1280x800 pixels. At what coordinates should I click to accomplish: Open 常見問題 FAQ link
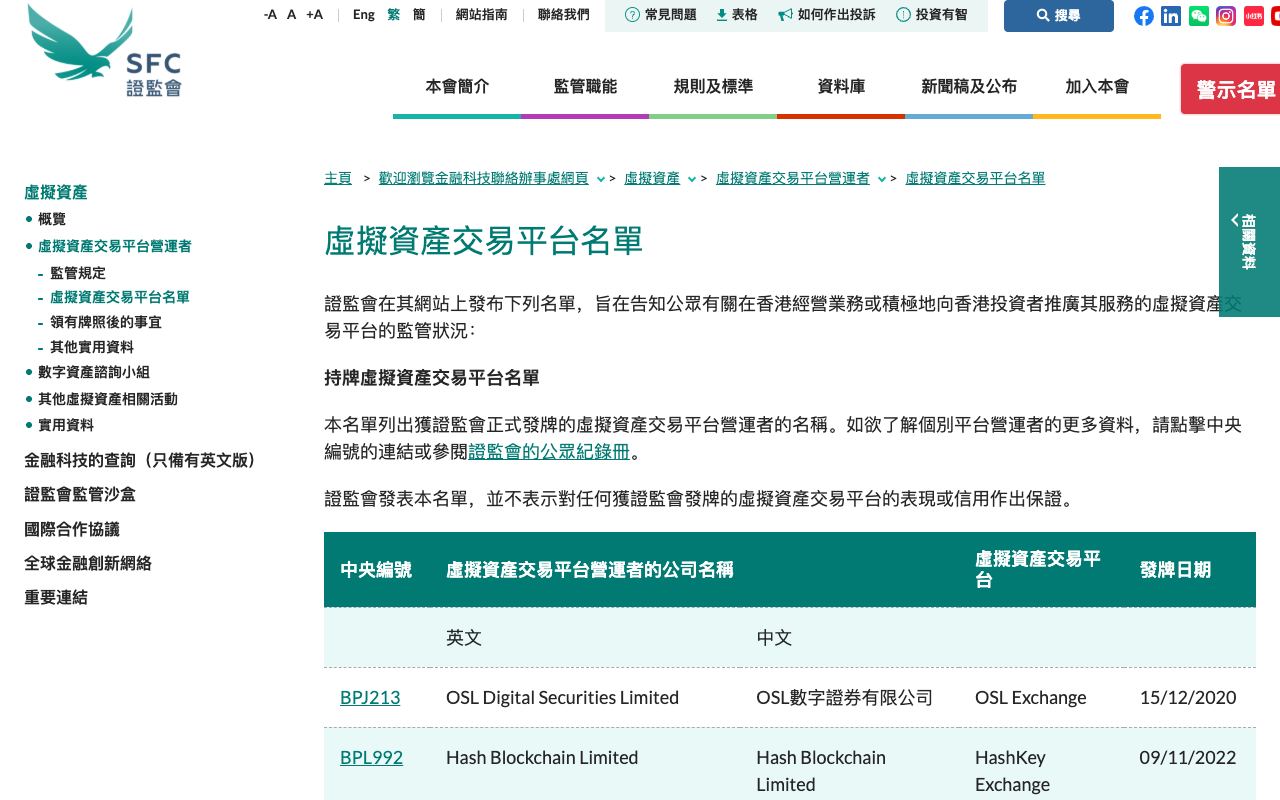[x=660, y=15]
